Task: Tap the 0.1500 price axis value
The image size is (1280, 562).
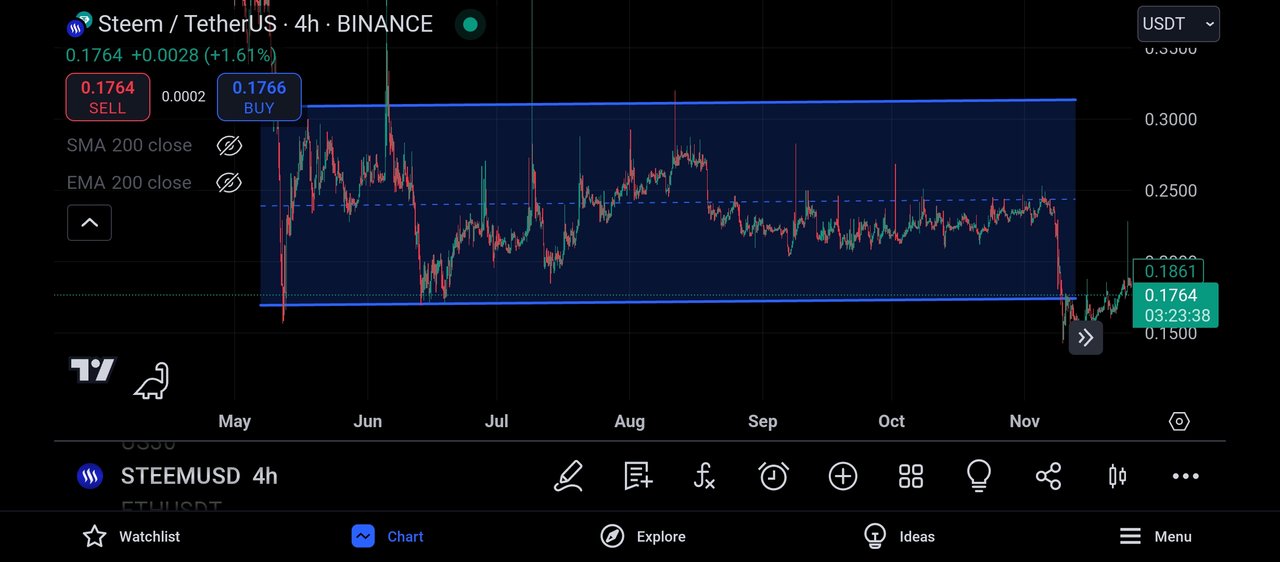Action: (x=1171, y=334)
